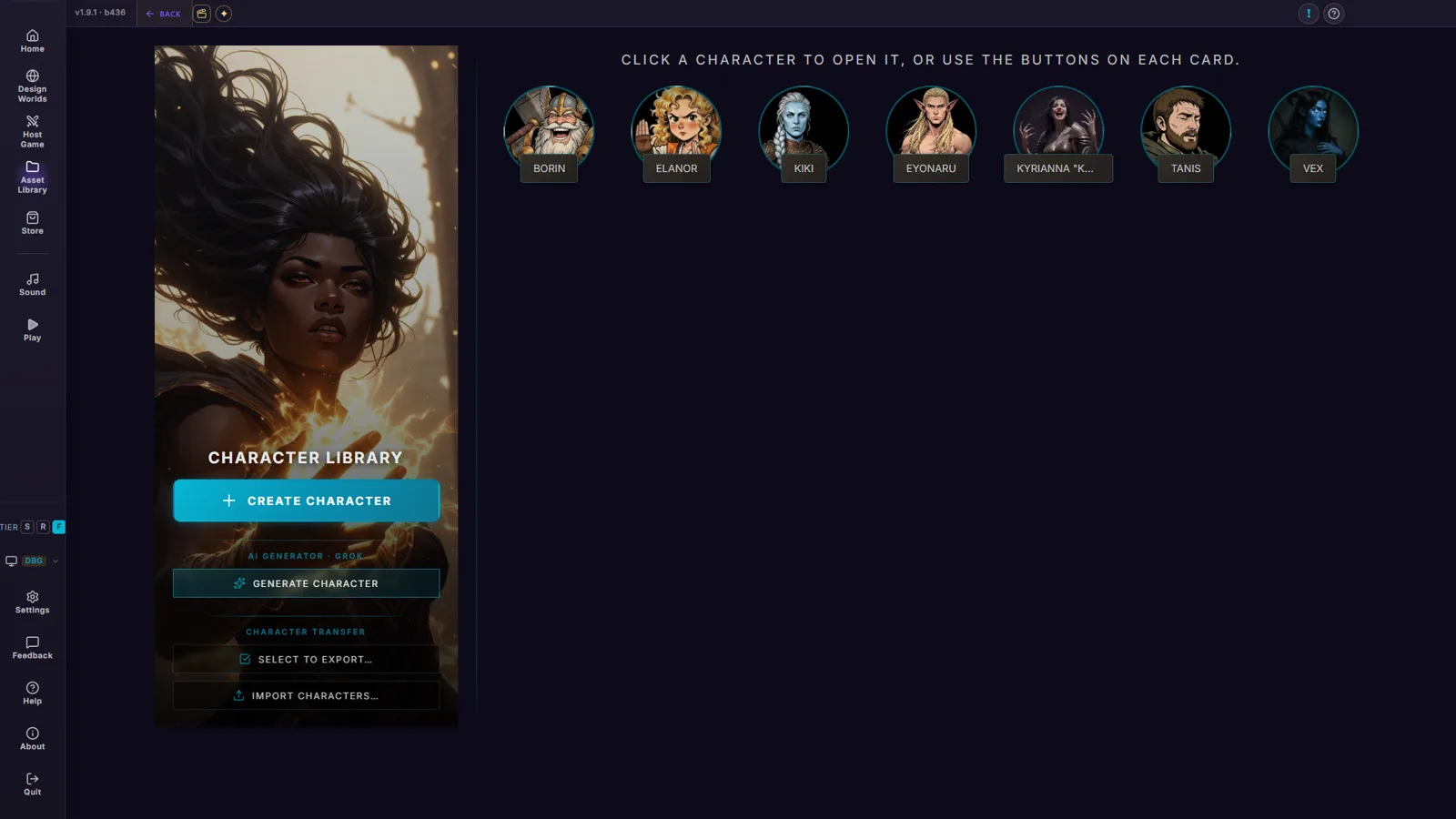Open the exclamation alert icon at top right
The height and width of the screenshot is (819, 1456).
[x=1309, y=14]
